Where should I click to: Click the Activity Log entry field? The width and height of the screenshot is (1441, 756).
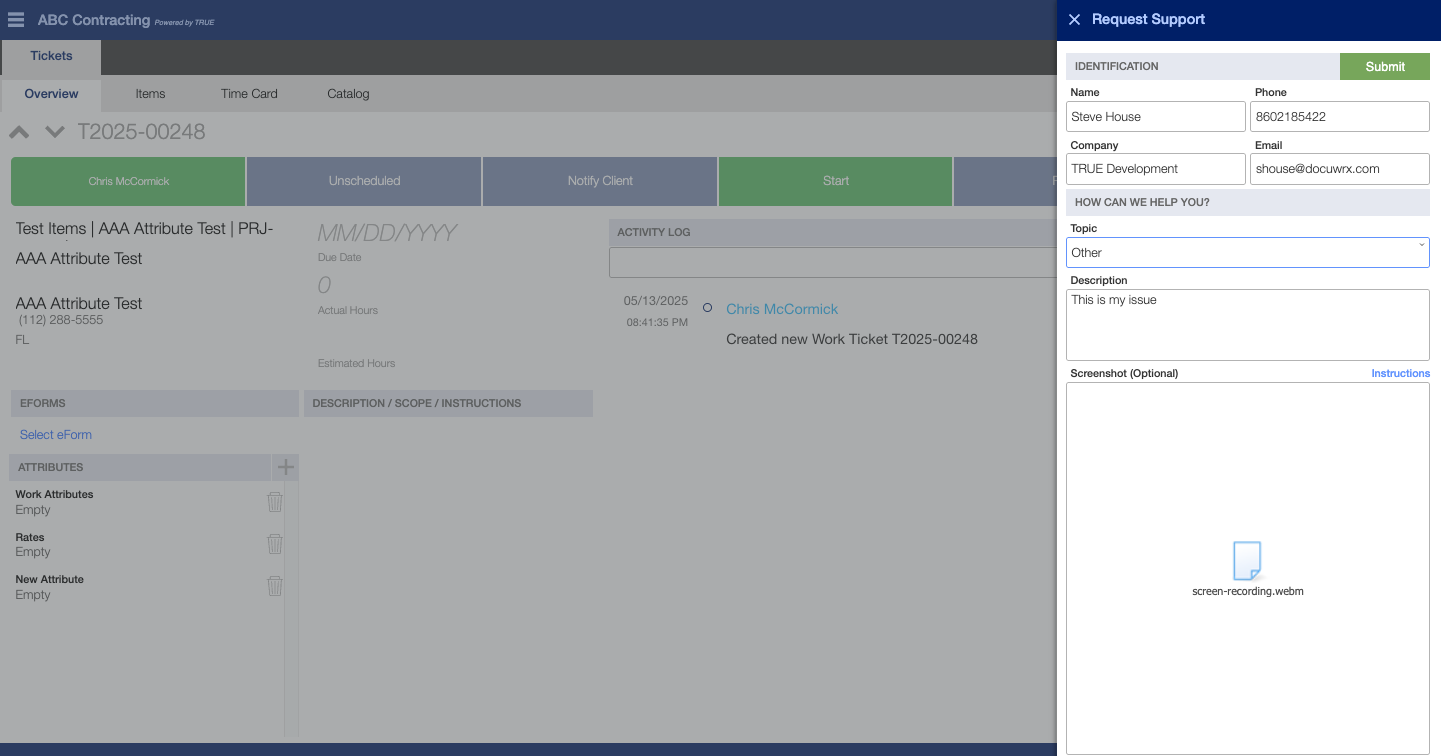click(x=832, y=263)
